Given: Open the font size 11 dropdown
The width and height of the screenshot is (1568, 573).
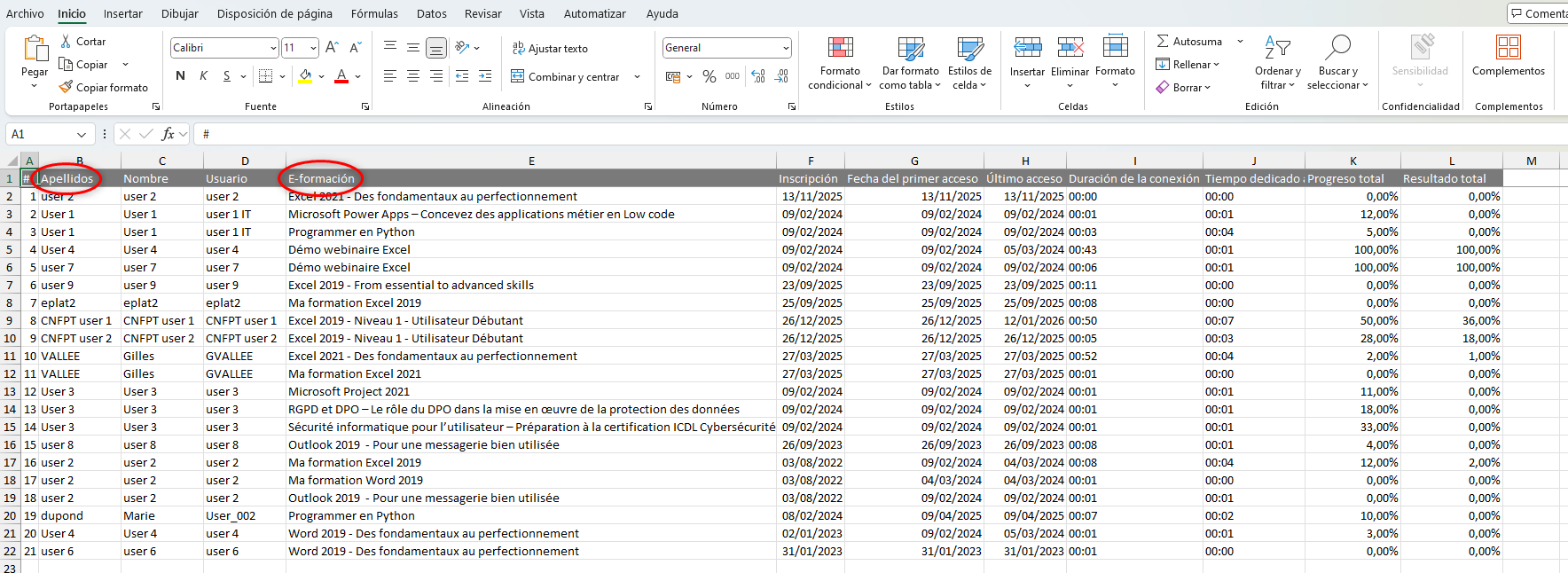Looking at the screenshot, I should pyautogui.click(x=313, y=48).
